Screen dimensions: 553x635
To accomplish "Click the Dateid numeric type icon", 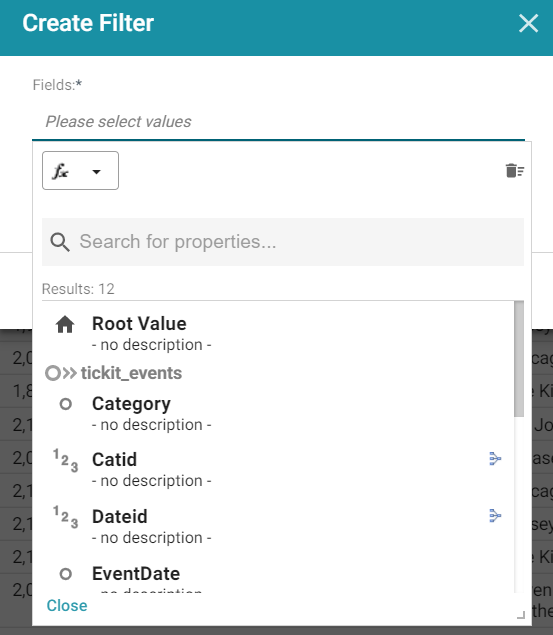I will tap(66, 517).
